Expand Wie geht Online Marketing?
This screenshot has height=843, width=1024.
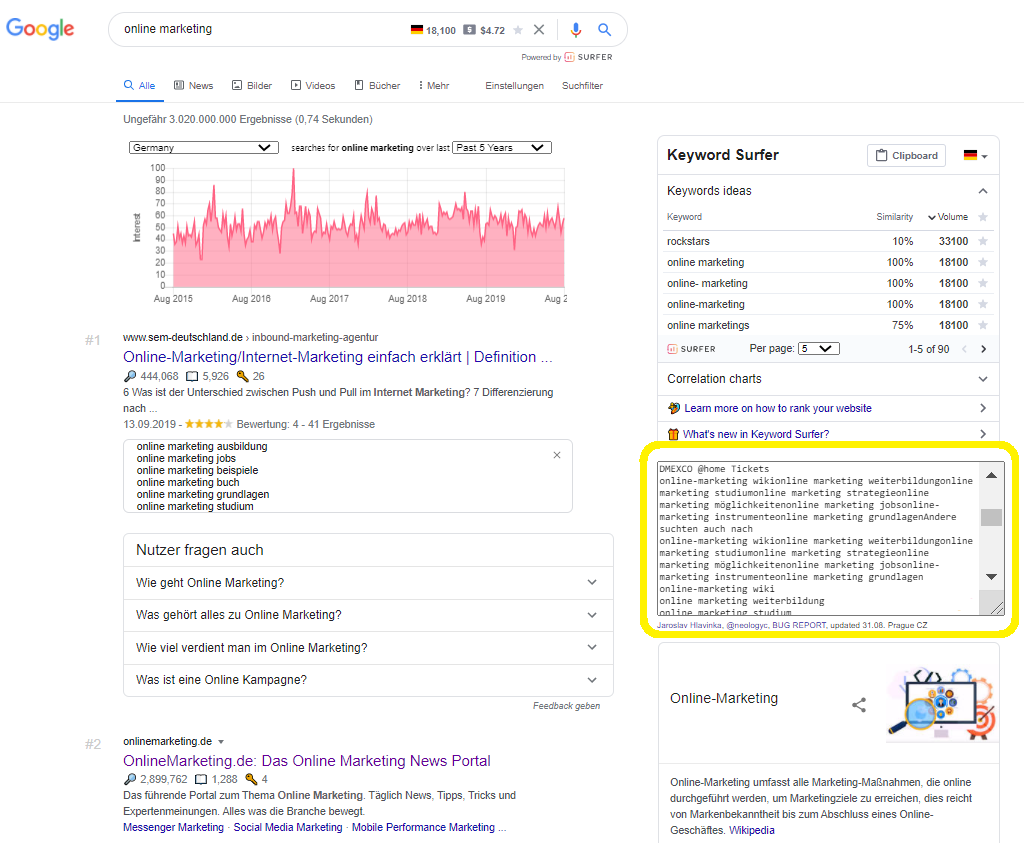[368, 582]
